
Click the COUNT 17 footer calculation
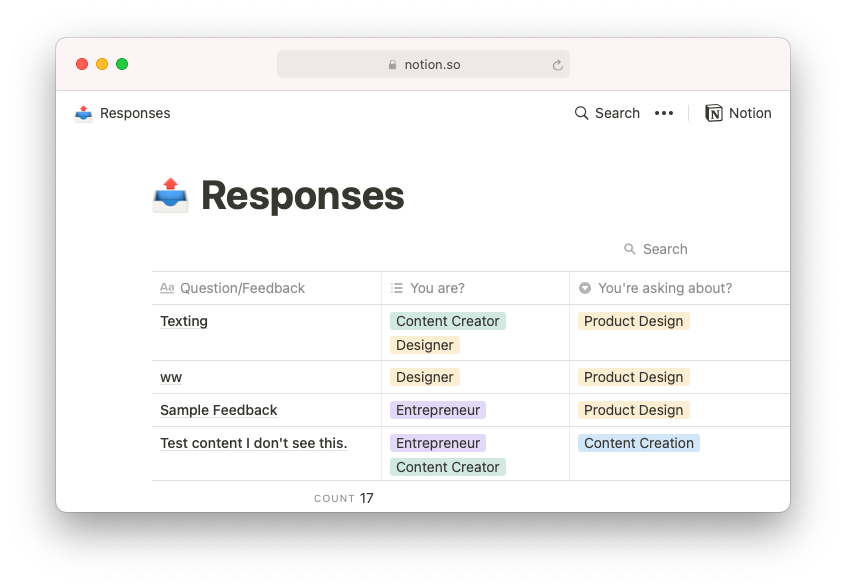(344, 498)
